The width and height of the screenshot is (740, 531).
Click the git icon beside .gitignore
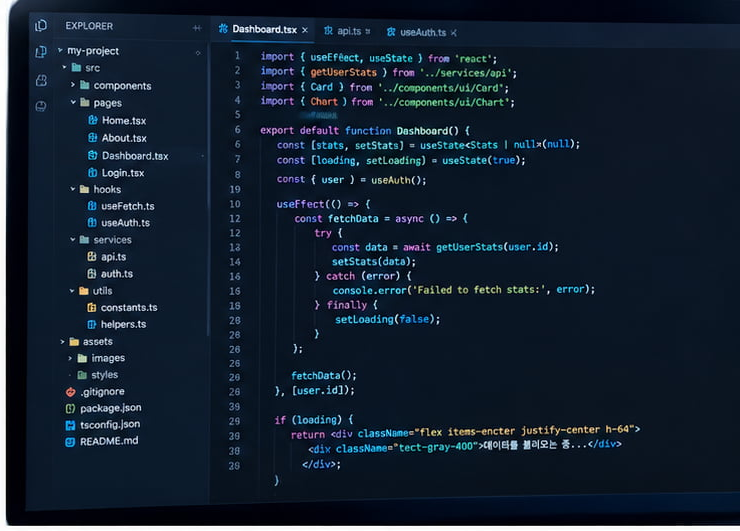(71, 392)
